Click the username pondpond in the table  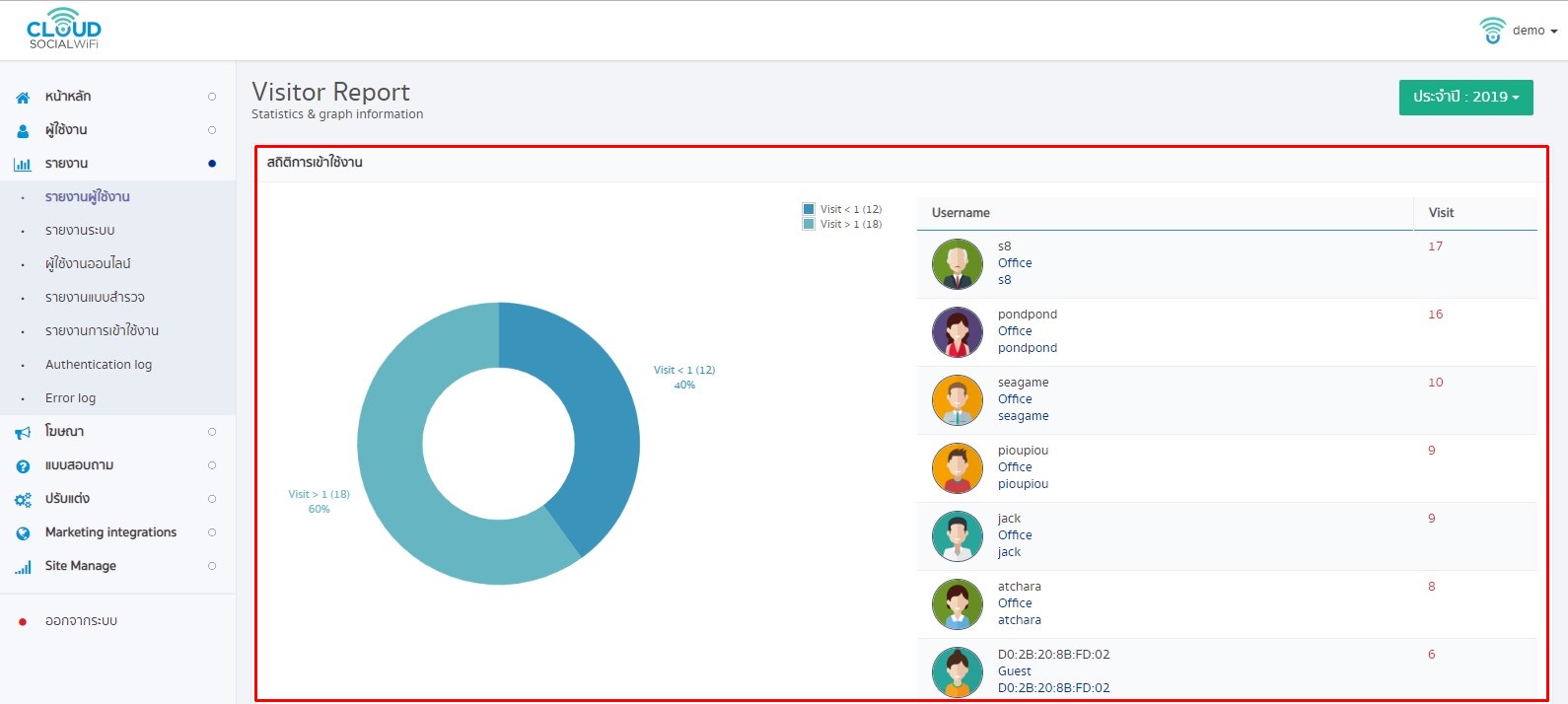pyautogui.click(x=1027, y=315)
